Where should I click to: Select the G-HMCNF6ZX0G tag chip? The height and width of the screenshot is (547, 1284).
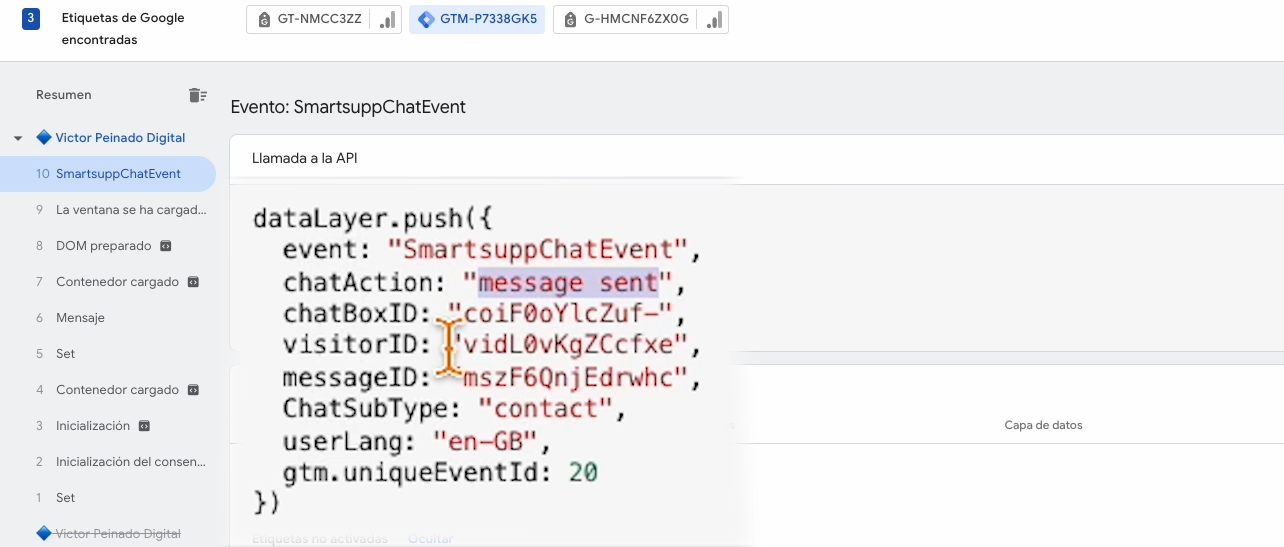(x=641, y=19)
